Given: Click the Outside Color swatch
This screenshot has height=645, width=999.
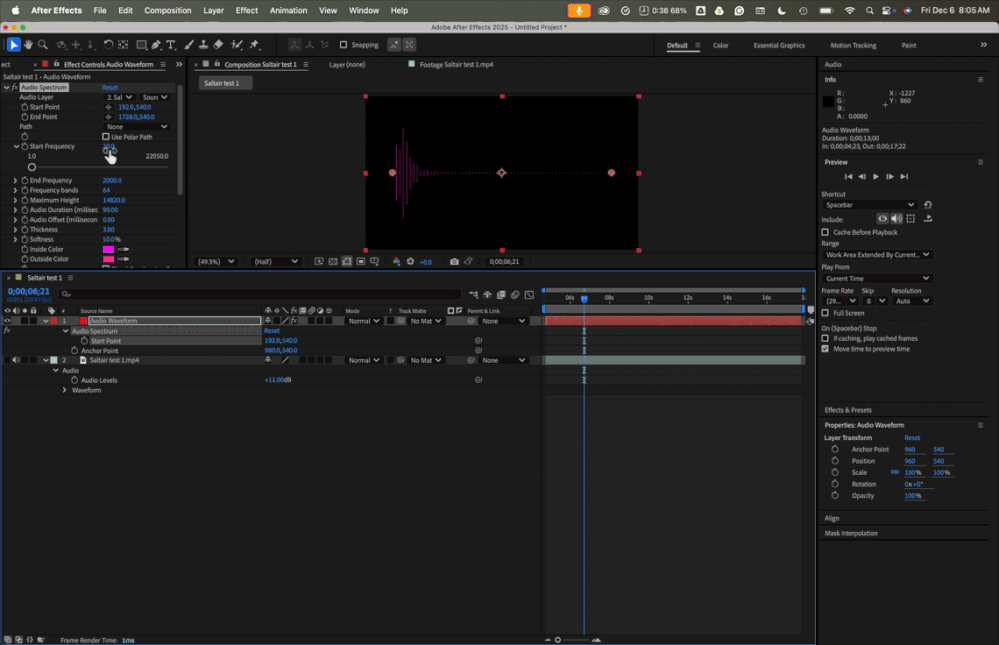Looking at the screenshot, I should 108,259.
